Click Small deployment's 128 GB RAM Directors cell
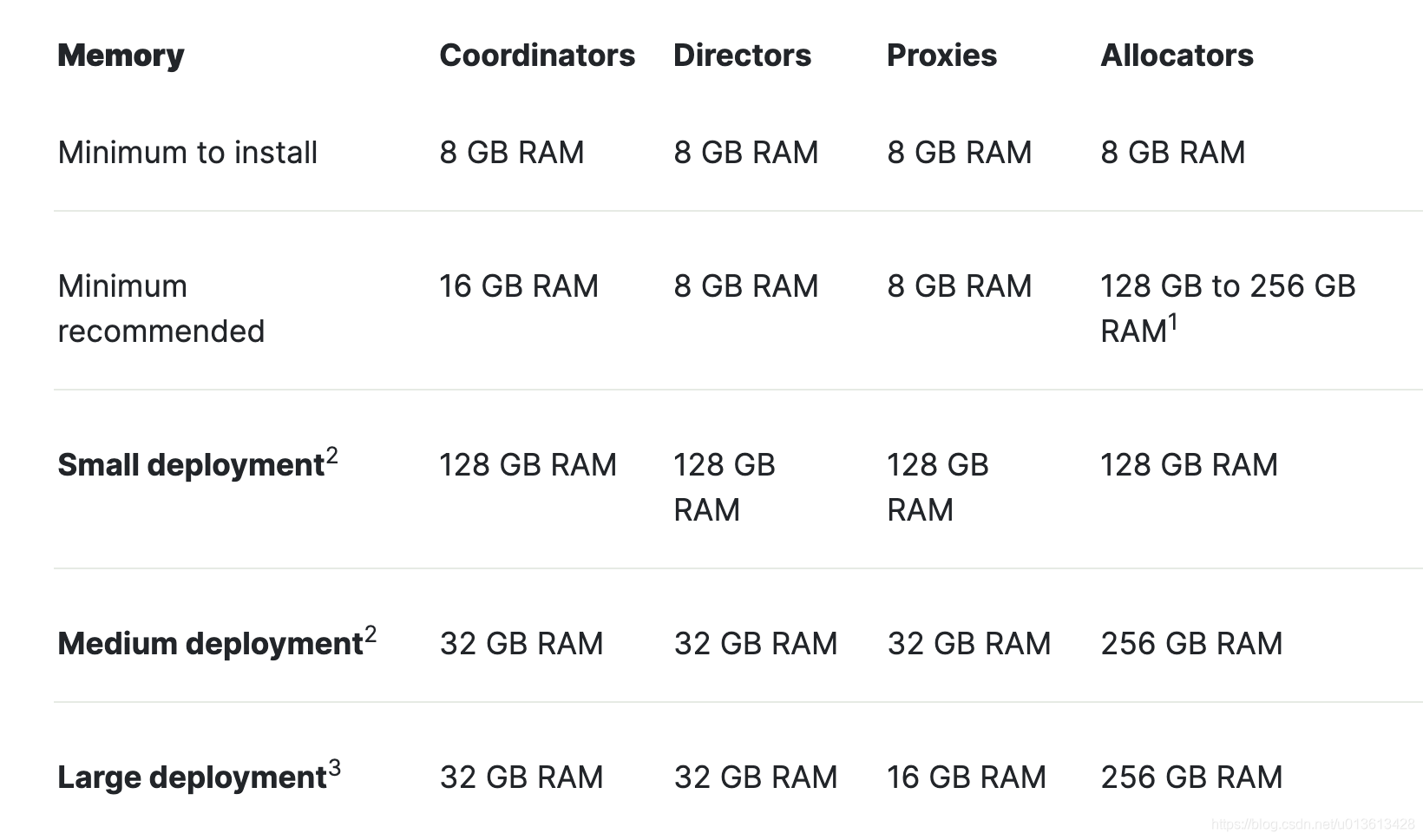This screenshot has width=1423, height=840. pyautogui.click(x=724, y=487)
